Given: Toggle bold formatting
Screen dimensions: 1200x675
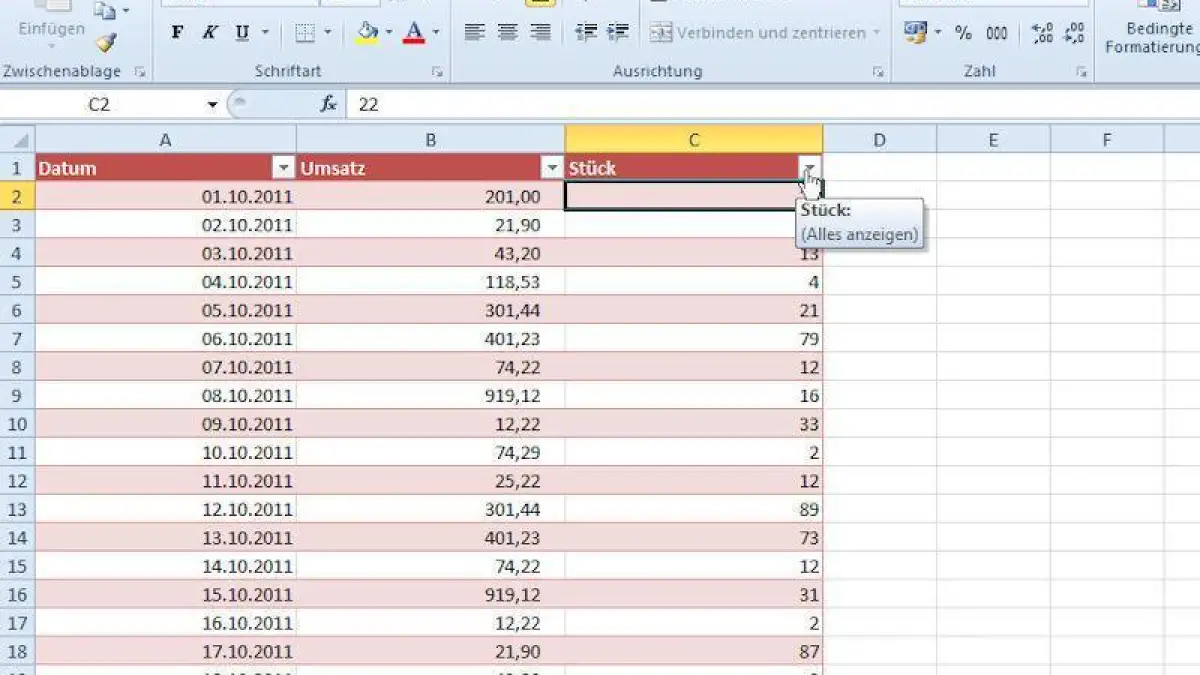Looking at the screenshot, I should pyautogui.click(x=178, y=32).
